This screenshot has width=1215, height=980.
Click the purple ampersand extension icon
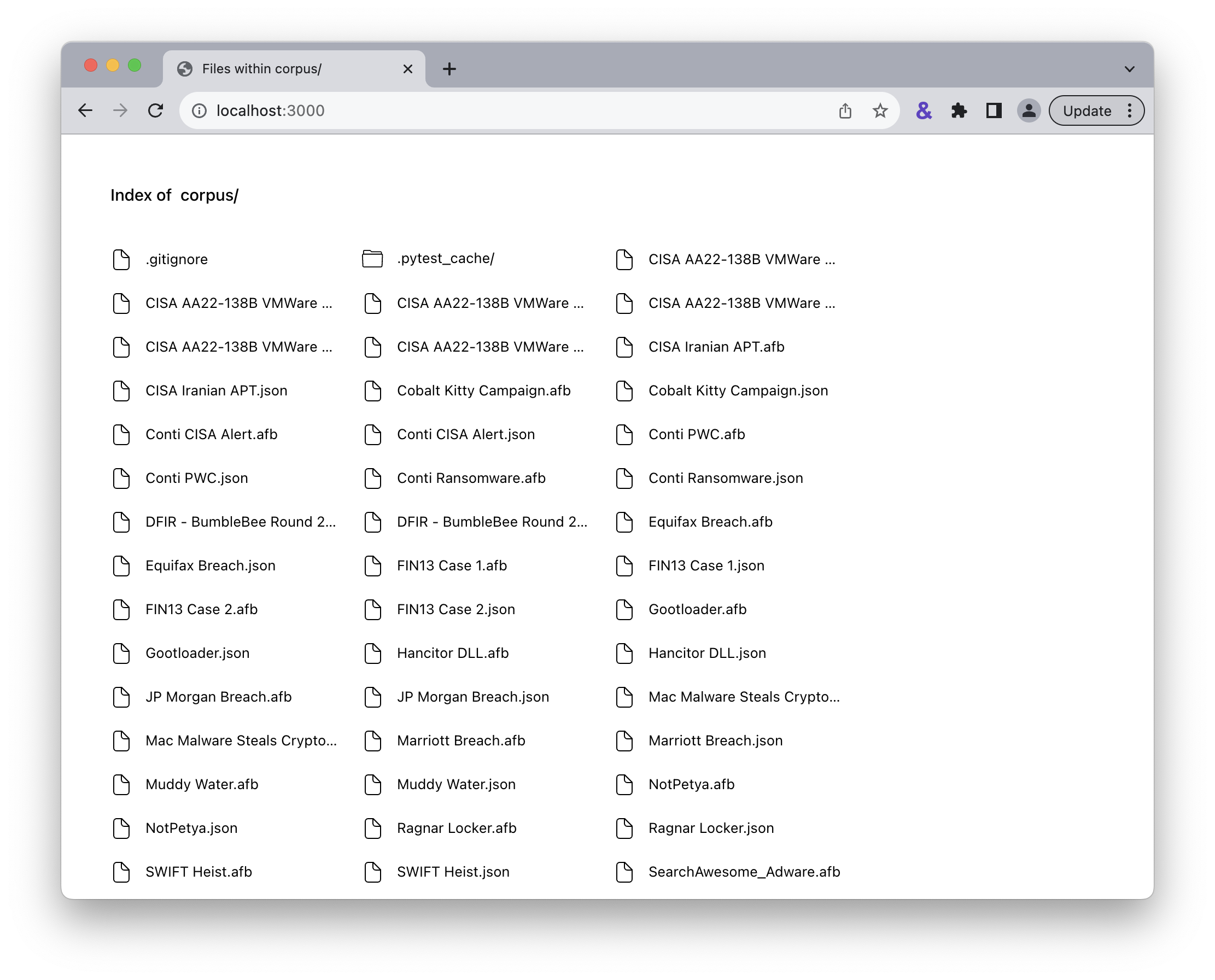[x=924, y=110]
